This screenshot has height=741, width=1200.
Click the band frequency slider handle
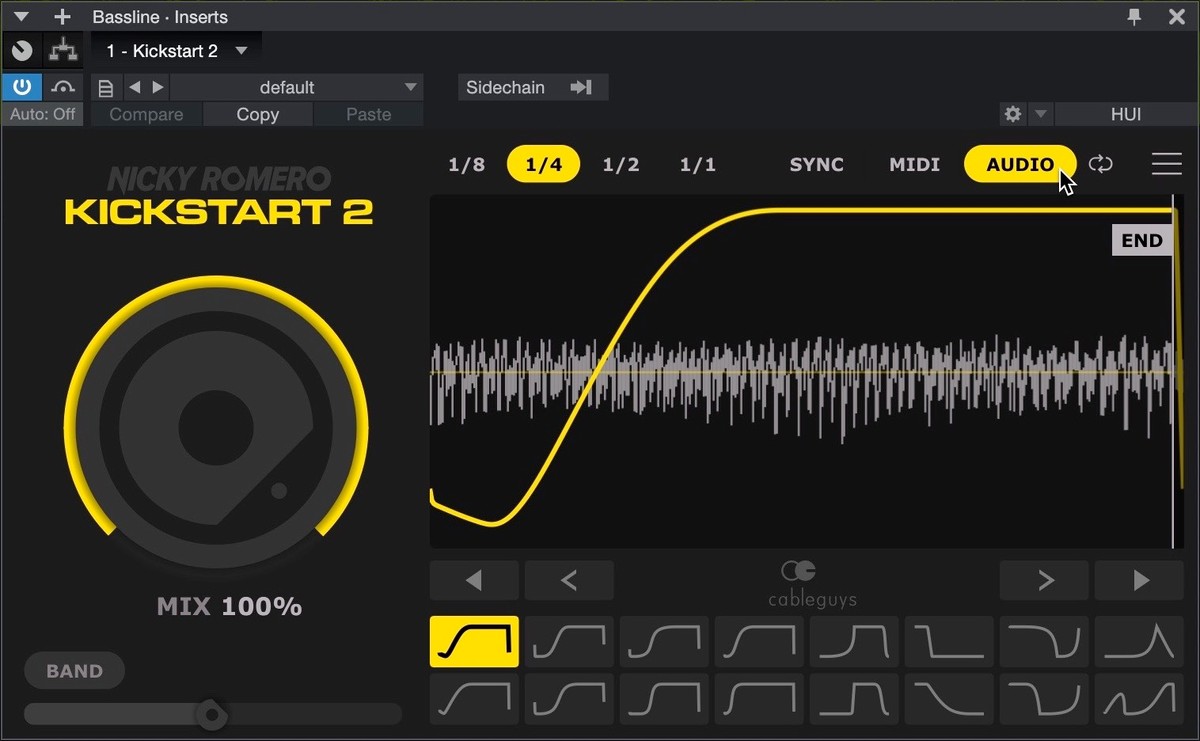(x=211, y=714)
